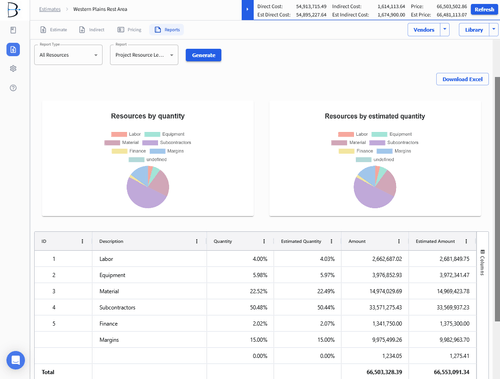
Task: Open Estimated Quantity column menu icon
Action: pos(331,241)
